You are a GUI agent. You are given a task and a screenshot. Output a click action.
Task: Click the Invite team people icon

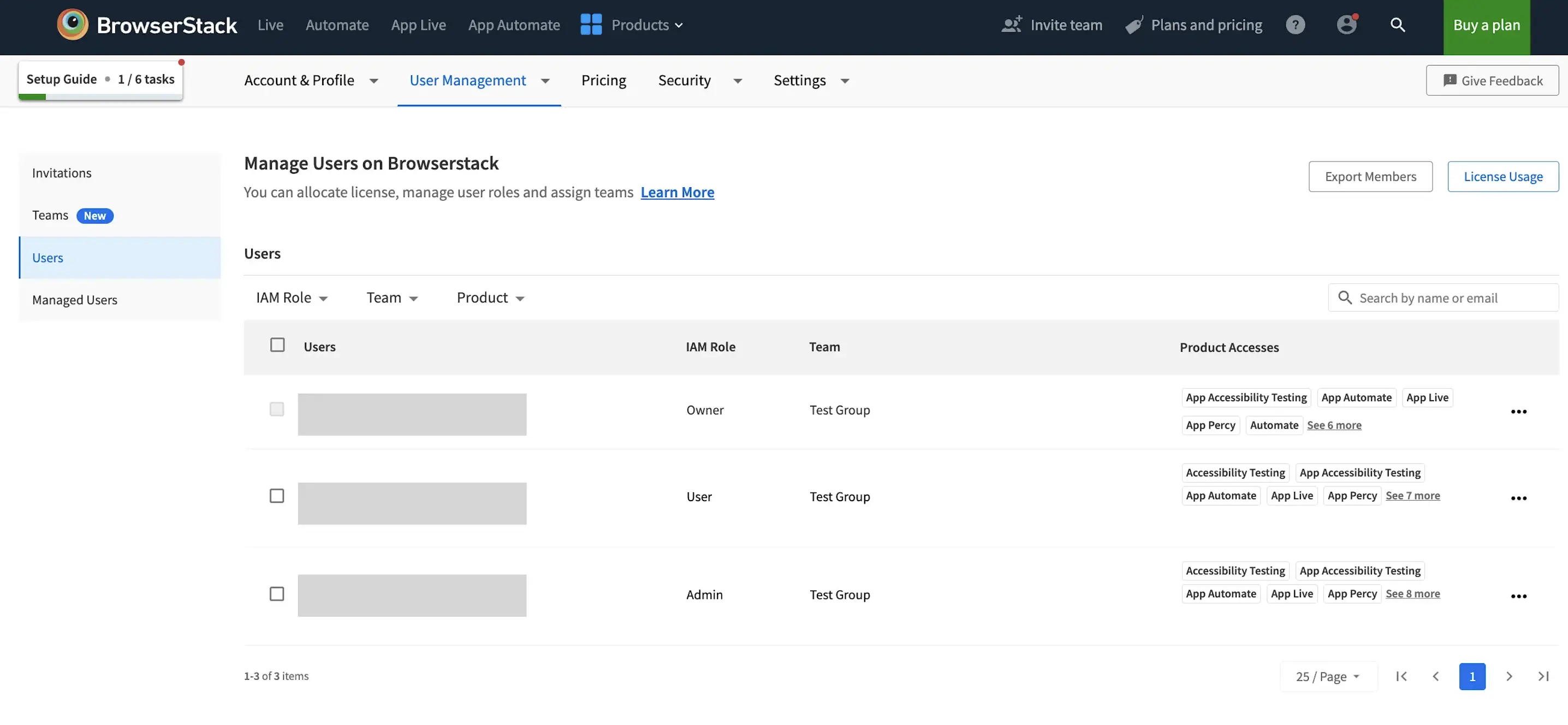click(x=1012, y=25)
